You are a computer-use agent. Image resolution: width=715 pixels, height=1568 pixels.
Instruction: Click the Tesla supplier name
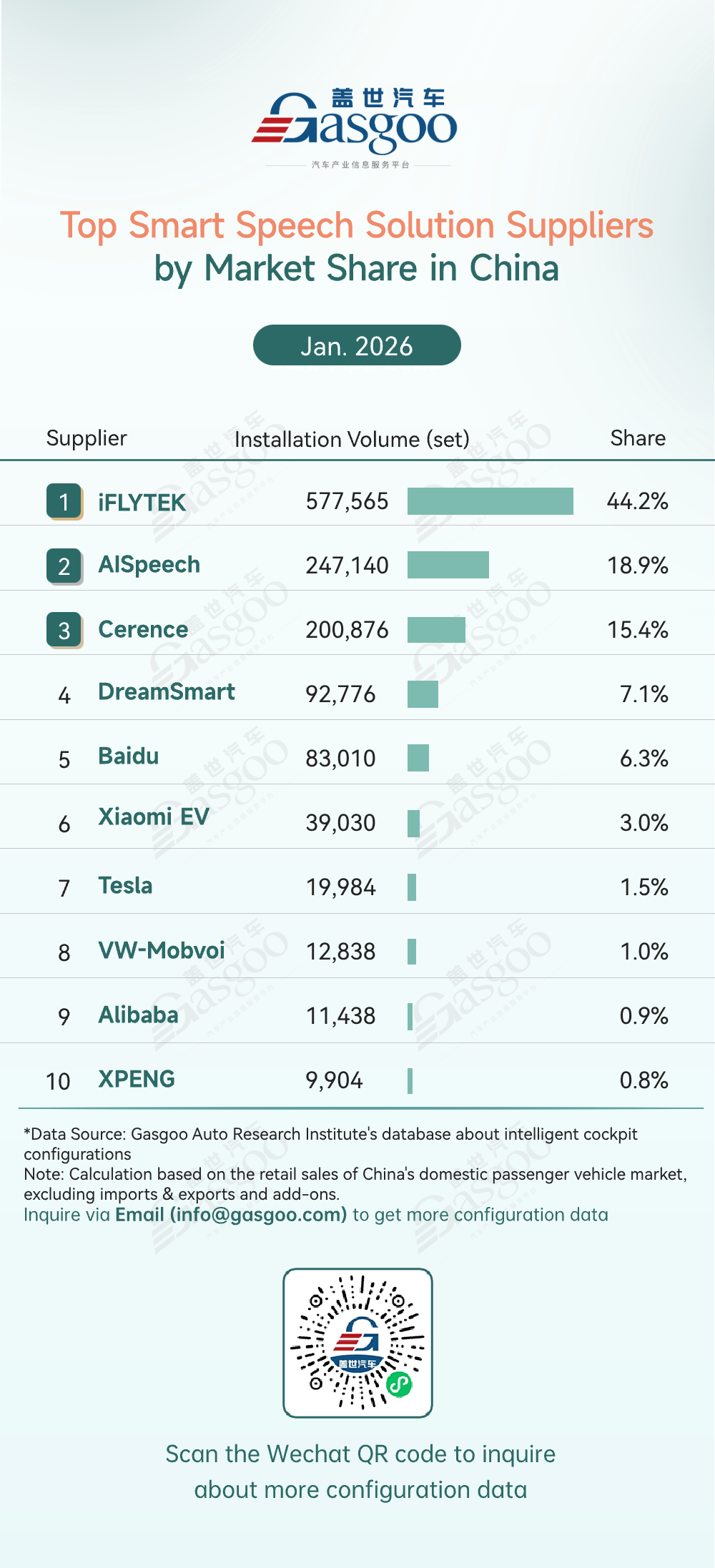(125, 885)
